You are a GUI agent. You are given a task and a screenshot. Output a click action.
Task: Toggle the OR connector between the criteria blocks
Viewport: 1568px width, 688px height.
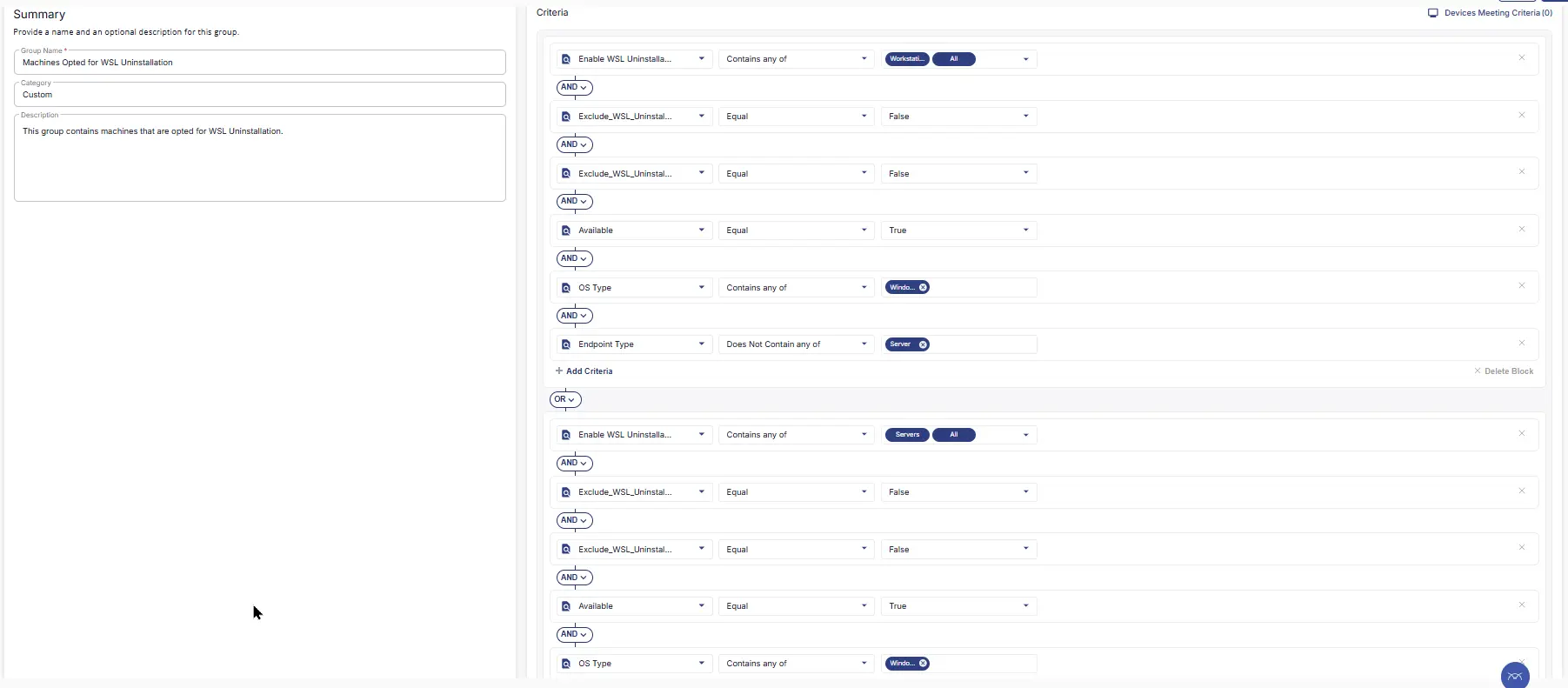click(565, 399)
